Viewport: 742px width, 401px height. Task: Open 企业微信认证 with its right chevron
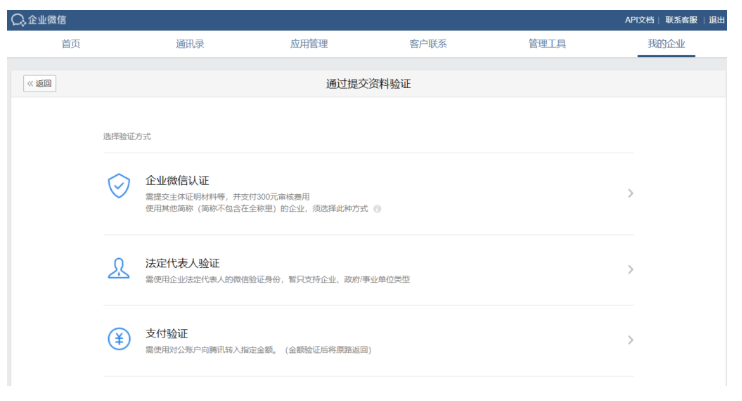[x=630, y=193]
